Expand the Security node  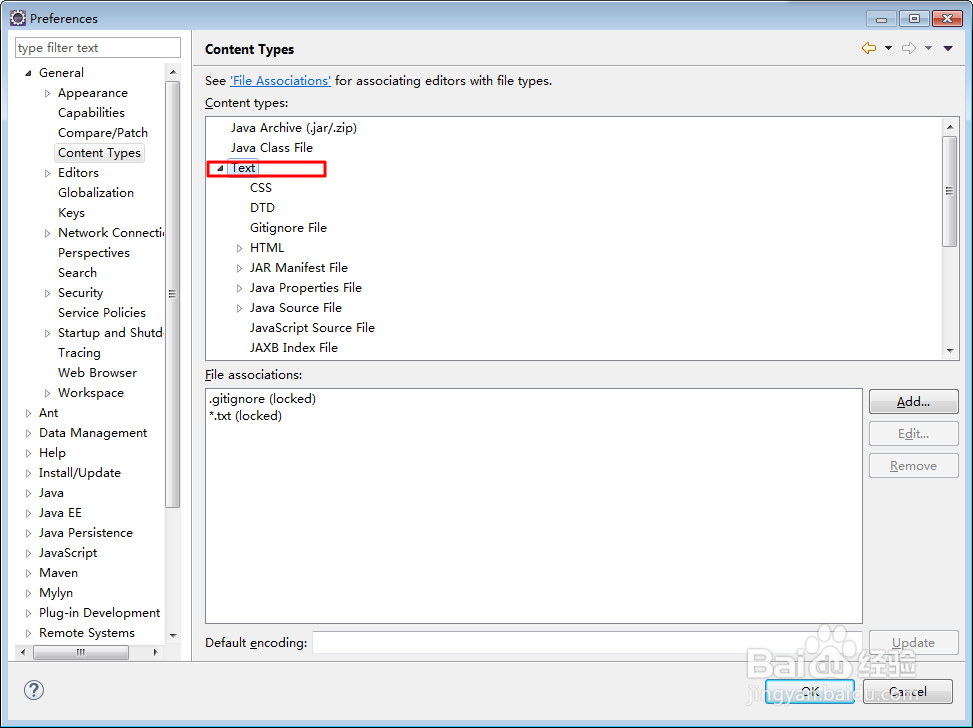(47, 293)
